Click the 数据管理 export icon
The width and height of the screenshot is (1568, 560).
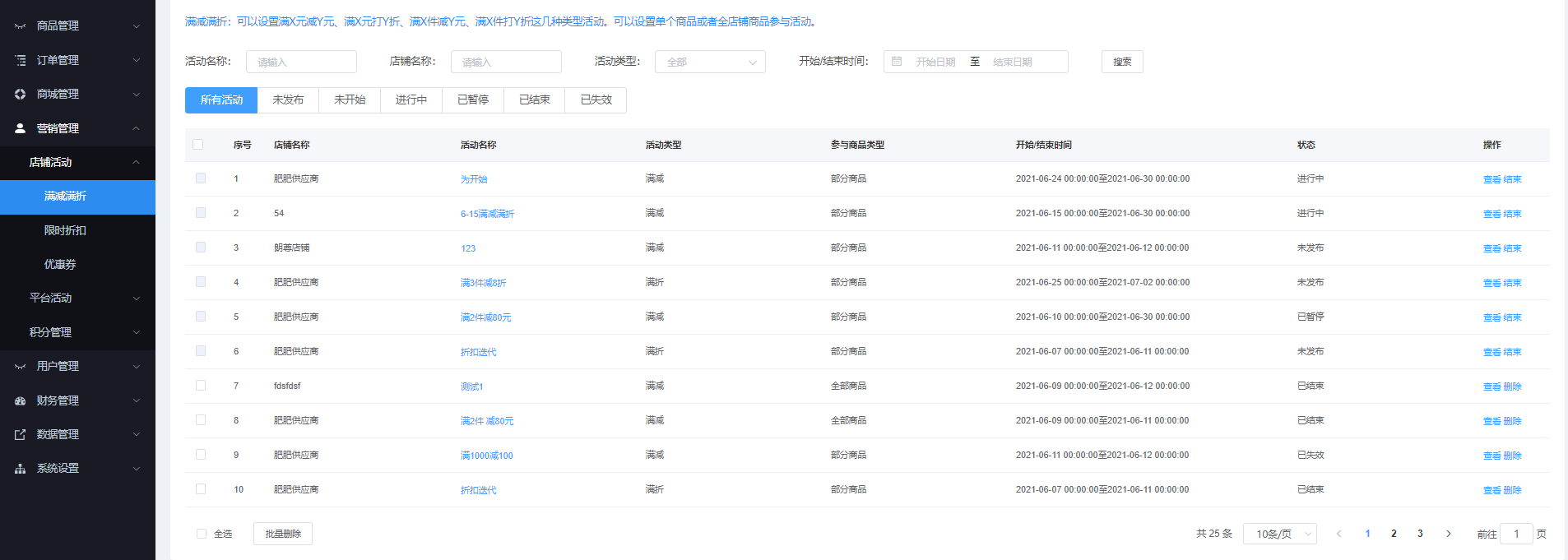click(x=20, y=435)
